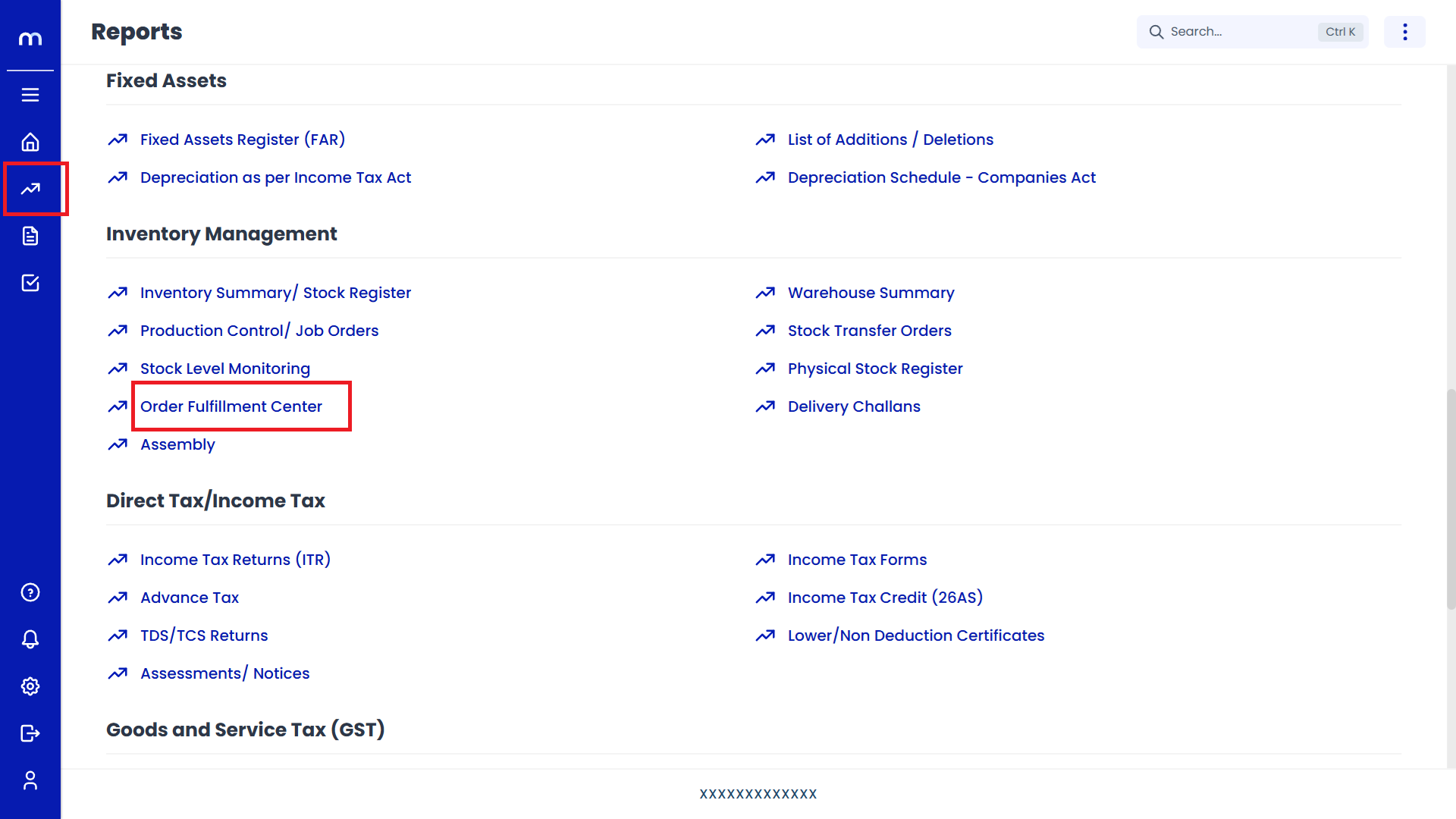1456x819 pixels.
Task: Open Income Tax Returns (ITR) link
Action: point(235,560)
